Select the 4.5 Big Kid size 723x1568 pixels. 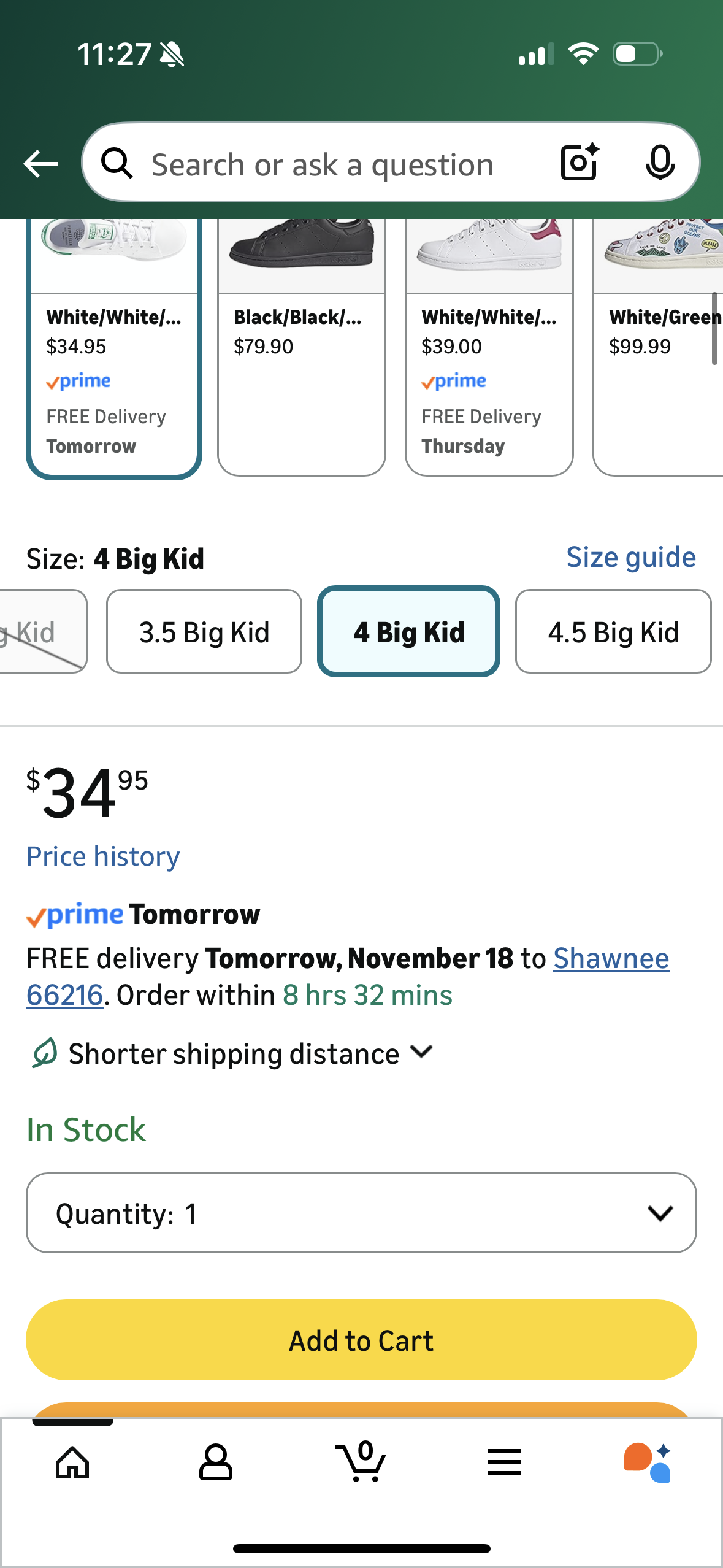coord(613,631)
